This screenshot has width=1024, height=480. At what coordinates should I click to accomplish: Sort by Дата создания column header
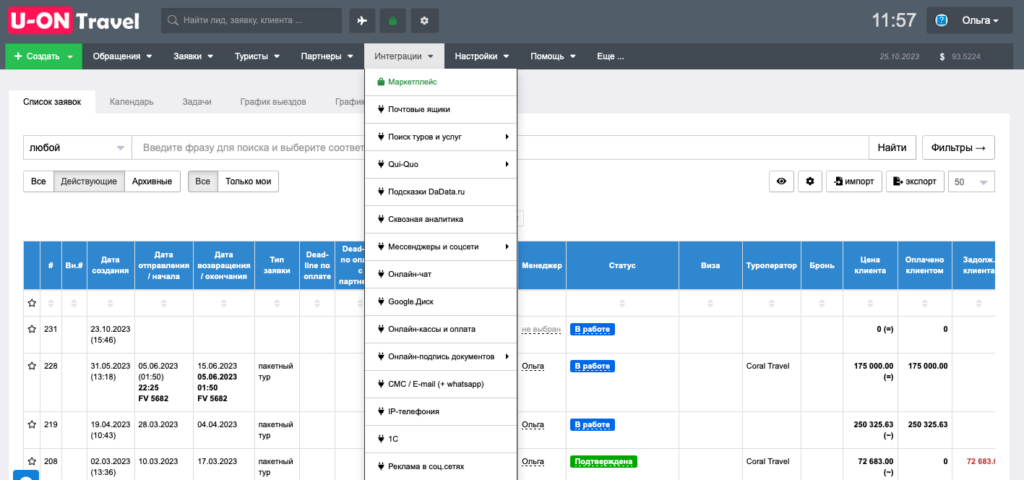coord(110,265)
